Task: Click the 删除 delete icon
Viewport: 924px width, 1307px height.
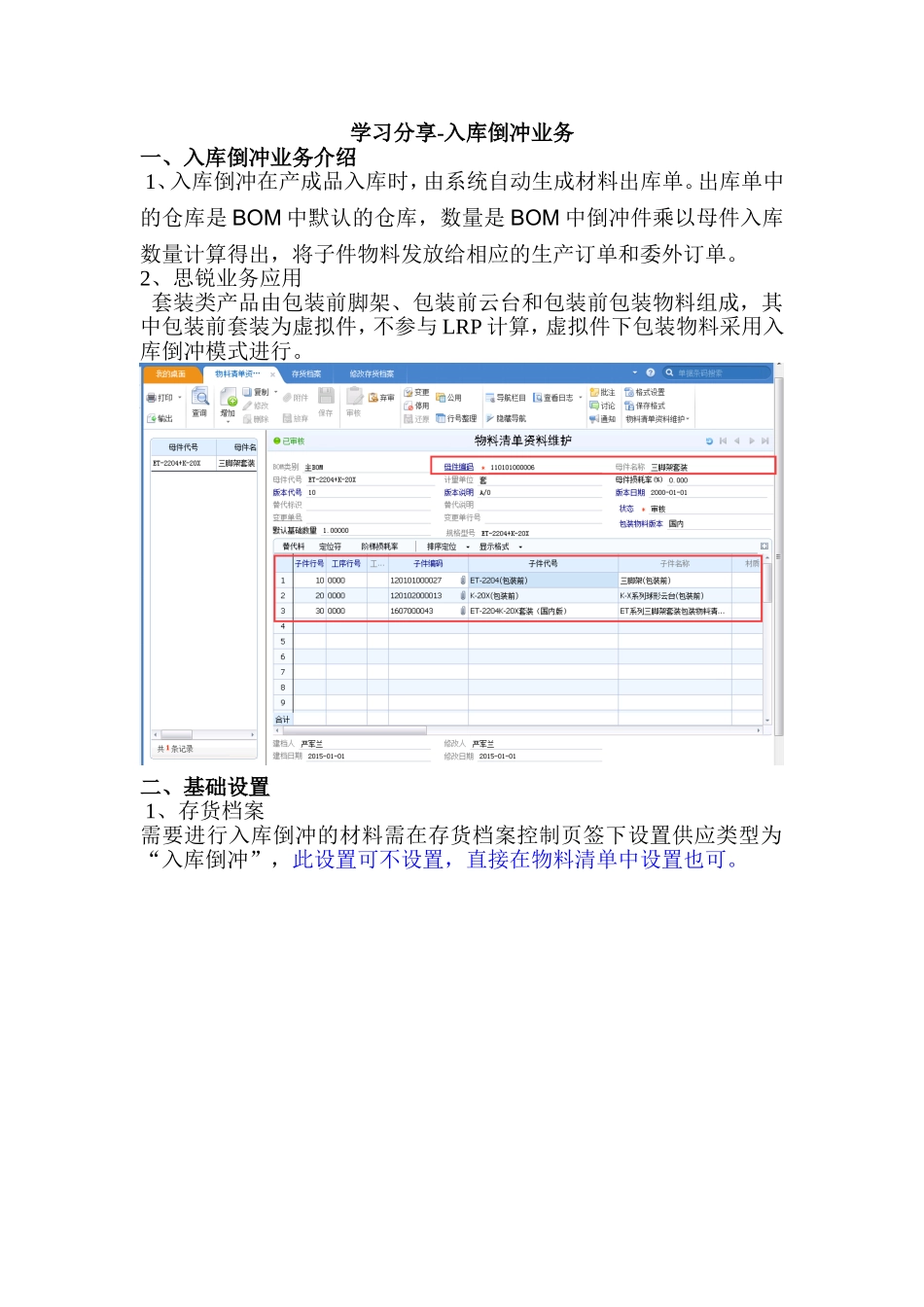Action: point(247,419)
